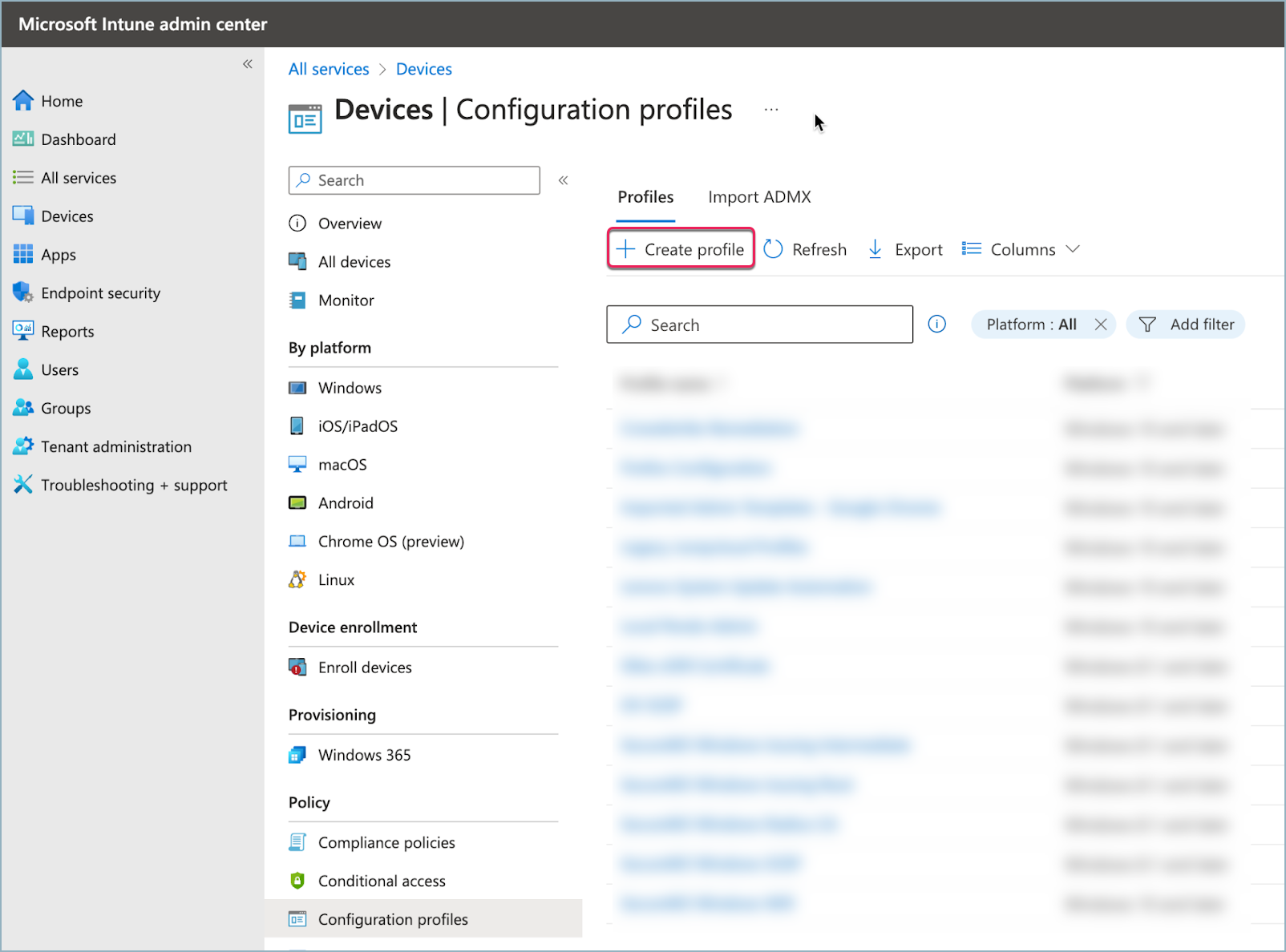1286x952 pixels.
Task: Open Troubleshooting + support tools icon
Action: tap(23, 485)
